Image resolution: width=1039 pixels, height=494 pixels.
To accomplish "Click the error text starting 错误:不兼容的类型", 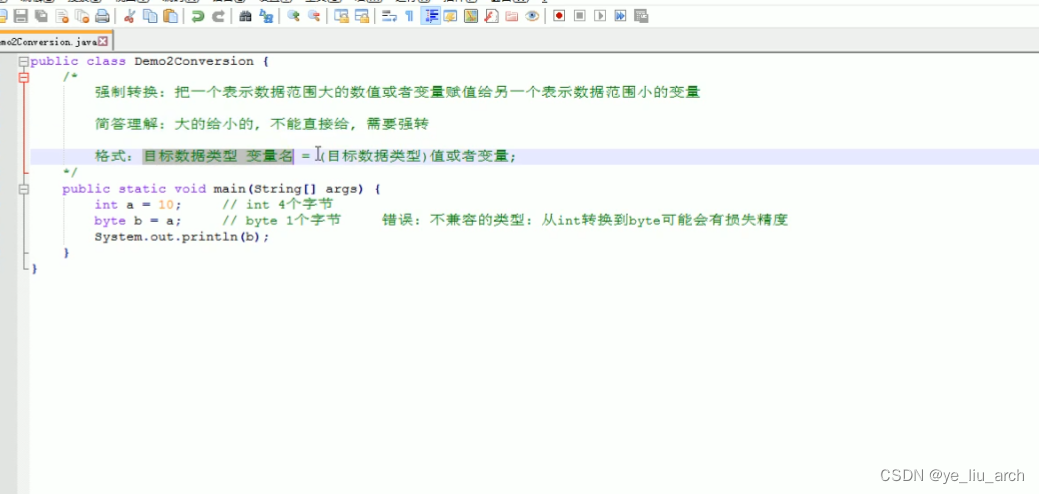I will [x=585, y=221].
